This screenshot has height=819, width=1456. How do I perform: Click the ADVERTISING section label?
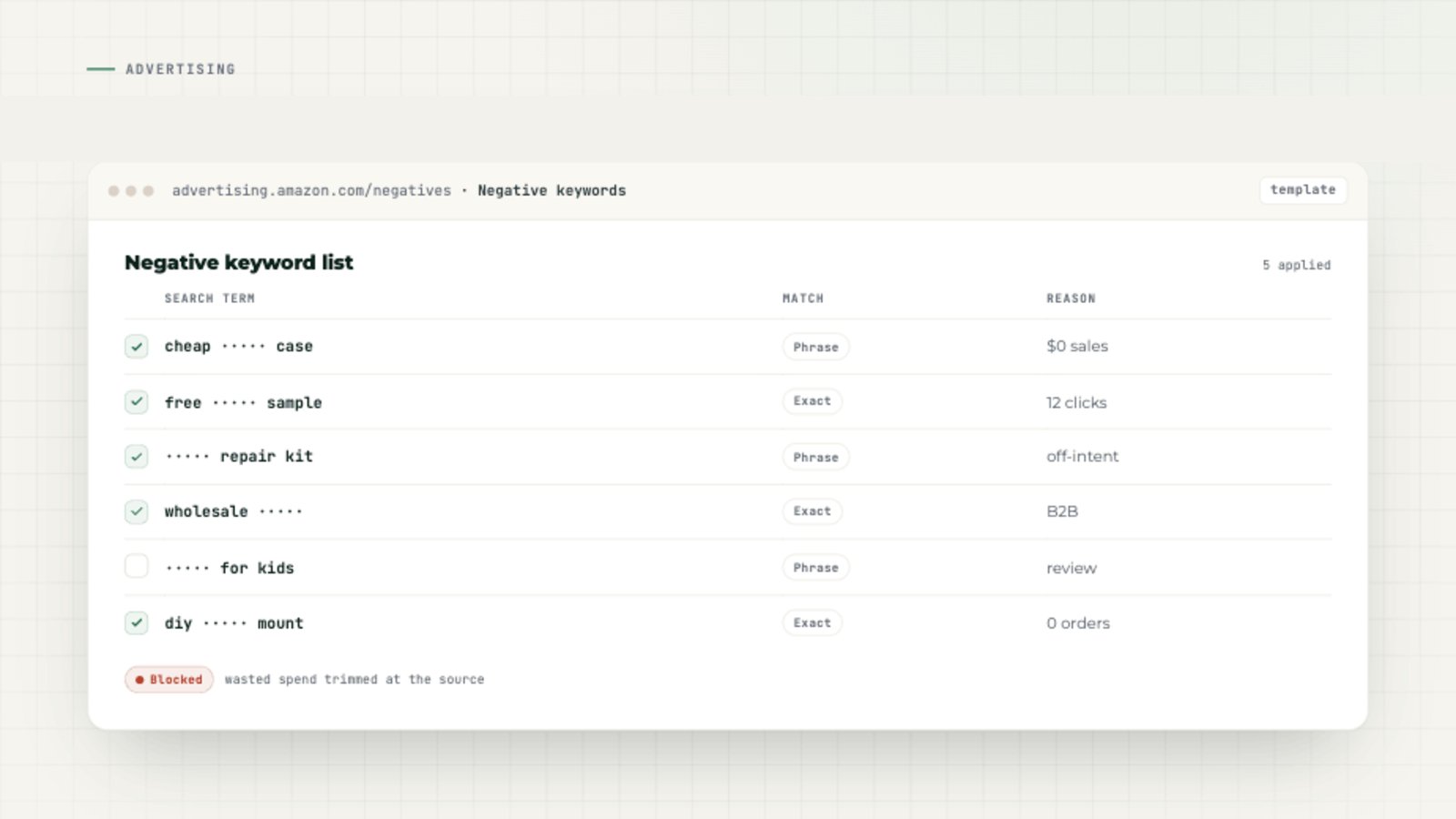coord(180,69)
